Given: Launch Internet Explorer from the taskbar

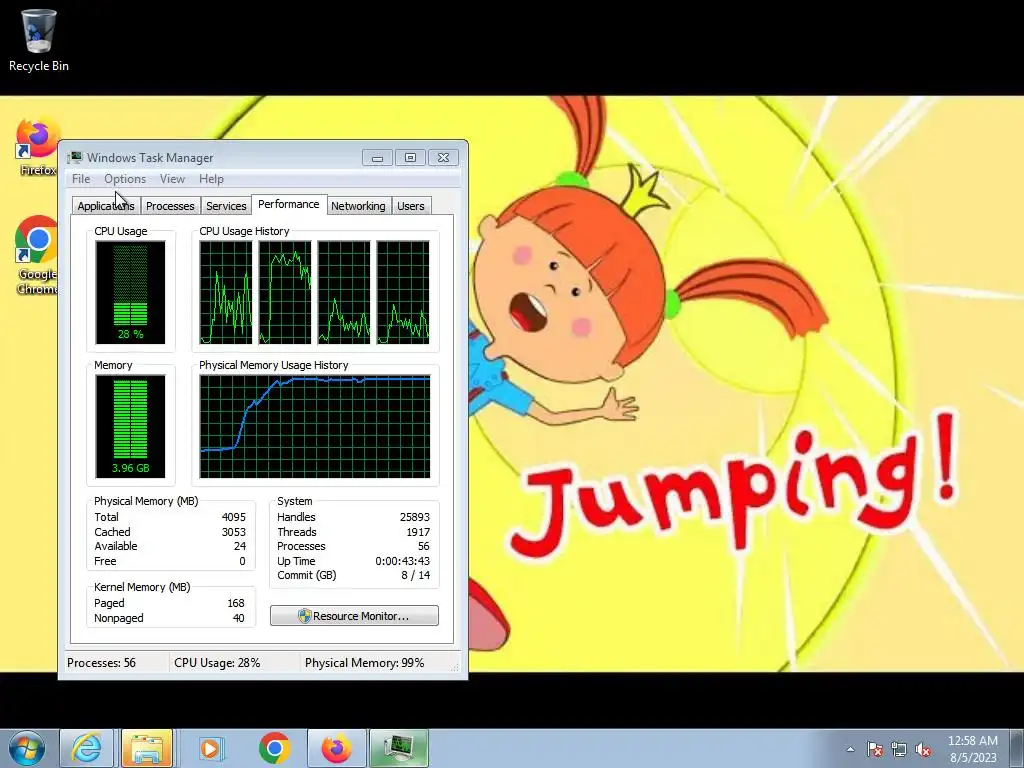Looking at the screenshot, I should coord(87,748).
